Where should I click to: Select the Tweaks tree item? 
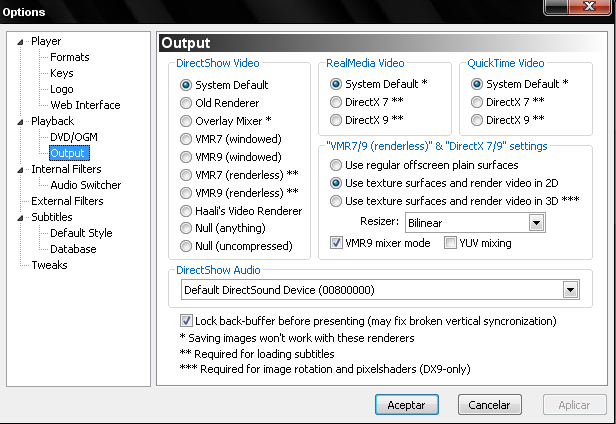pyautogui.click(x=49, y=265)
